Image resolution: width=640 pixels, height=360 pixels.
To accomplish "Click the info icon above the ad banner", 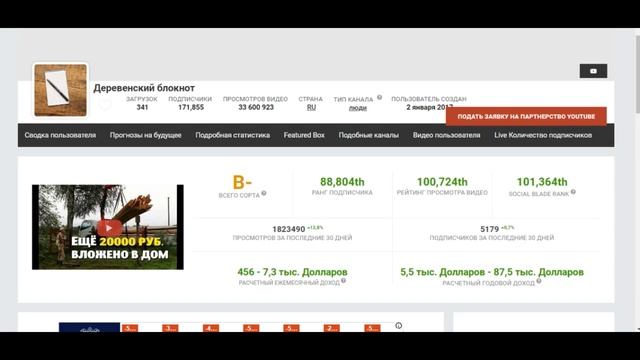I will (x=398, y=325).
